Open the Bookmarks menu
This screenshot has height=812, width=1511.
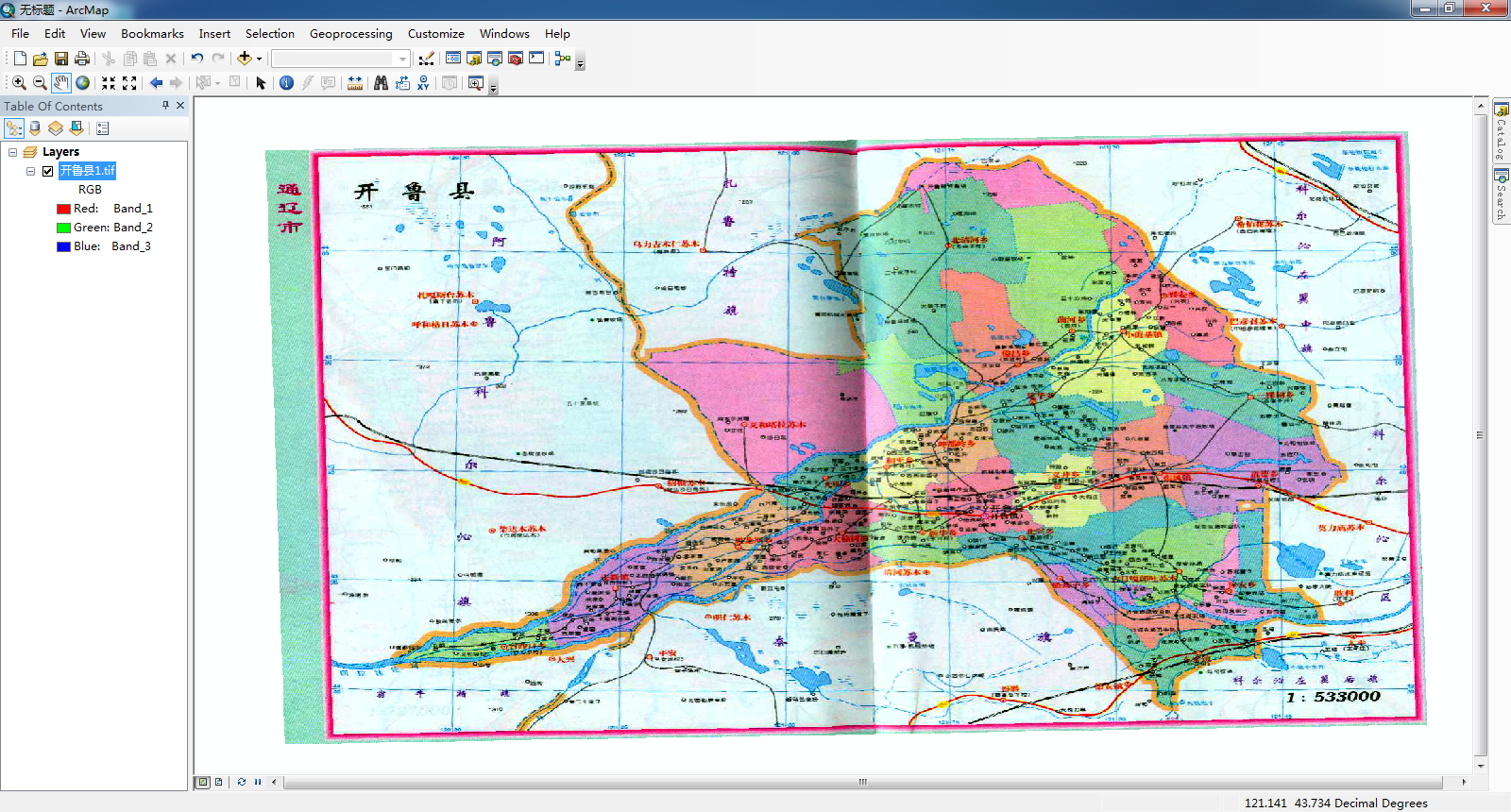pyautogui.click(x=152, y=34)
